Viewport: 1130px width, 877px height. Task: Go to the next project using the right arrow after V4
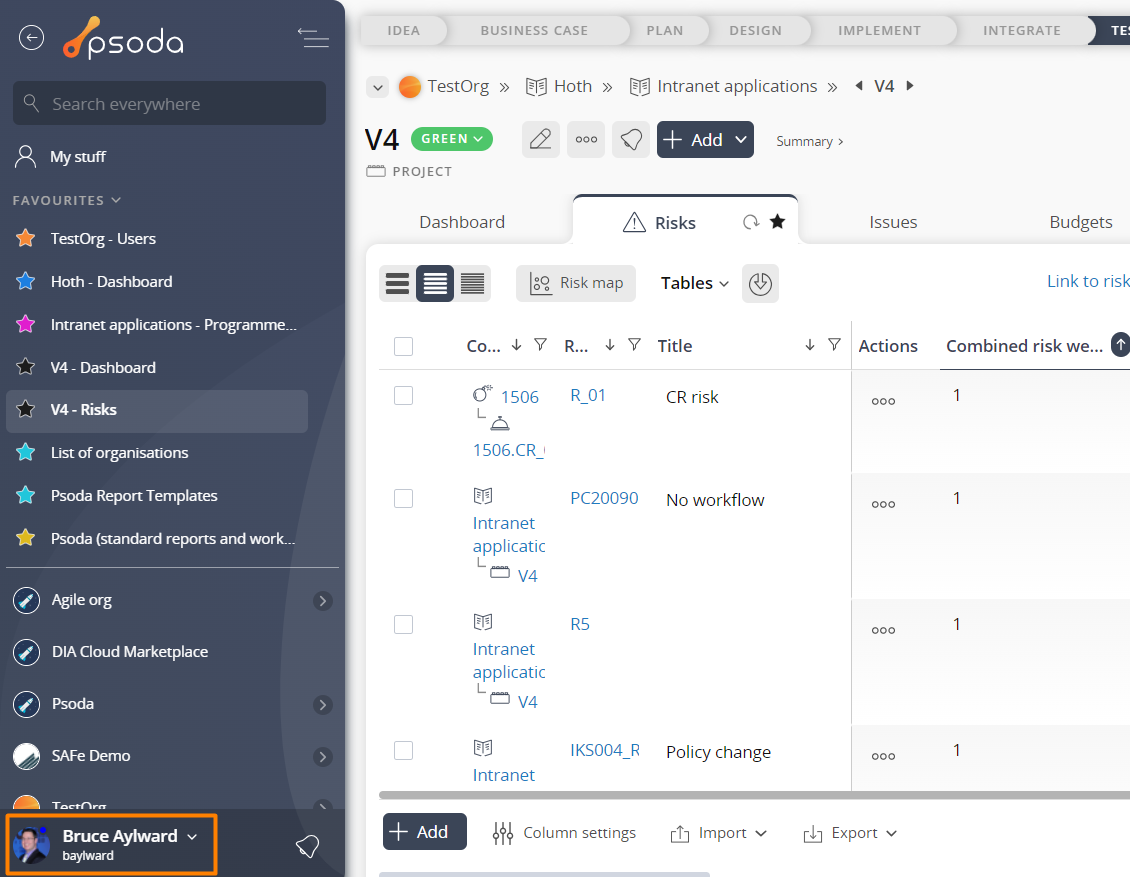(910, 86)
